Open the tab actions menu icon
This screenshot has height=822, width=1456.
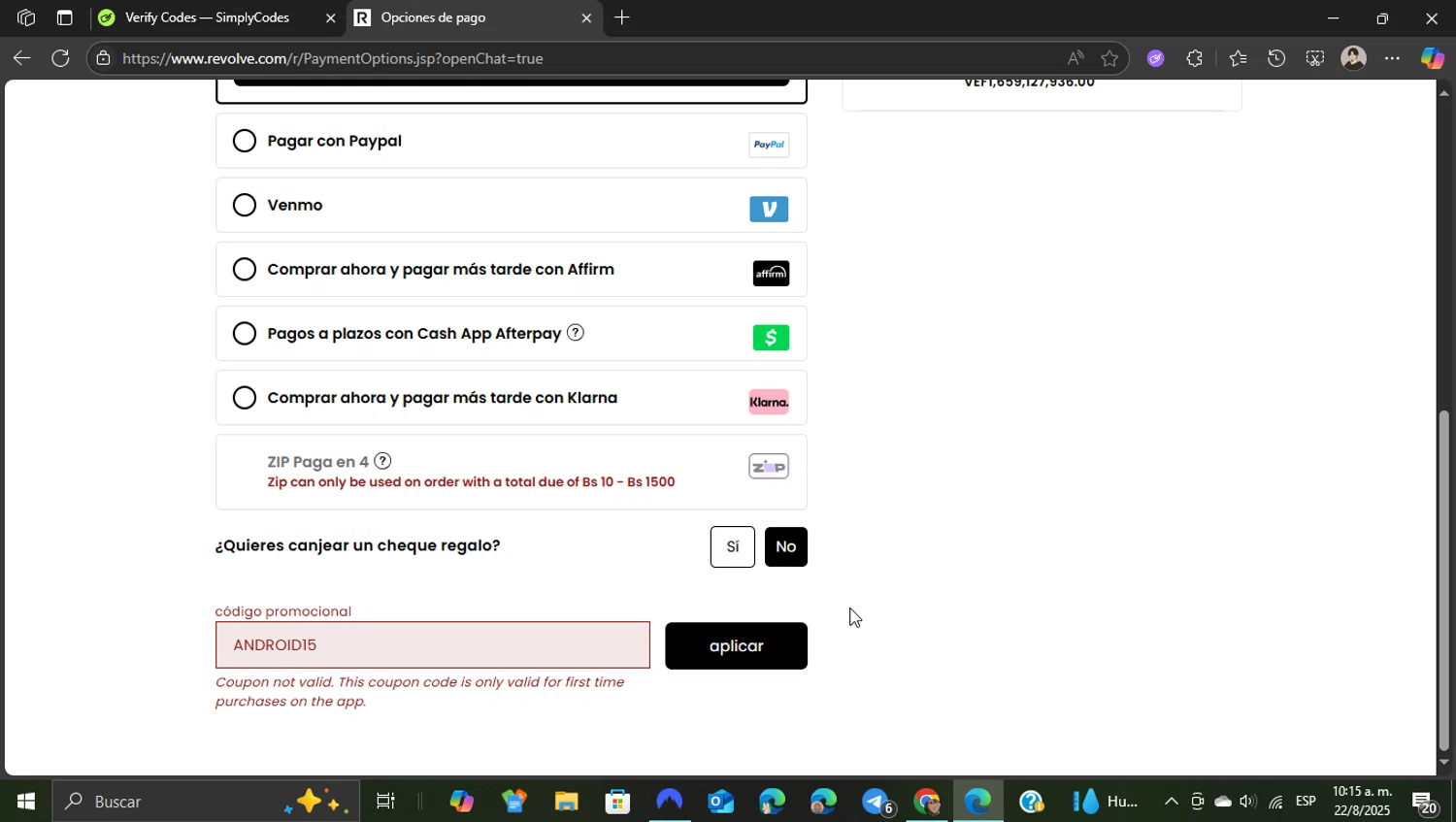coord(65,17)
